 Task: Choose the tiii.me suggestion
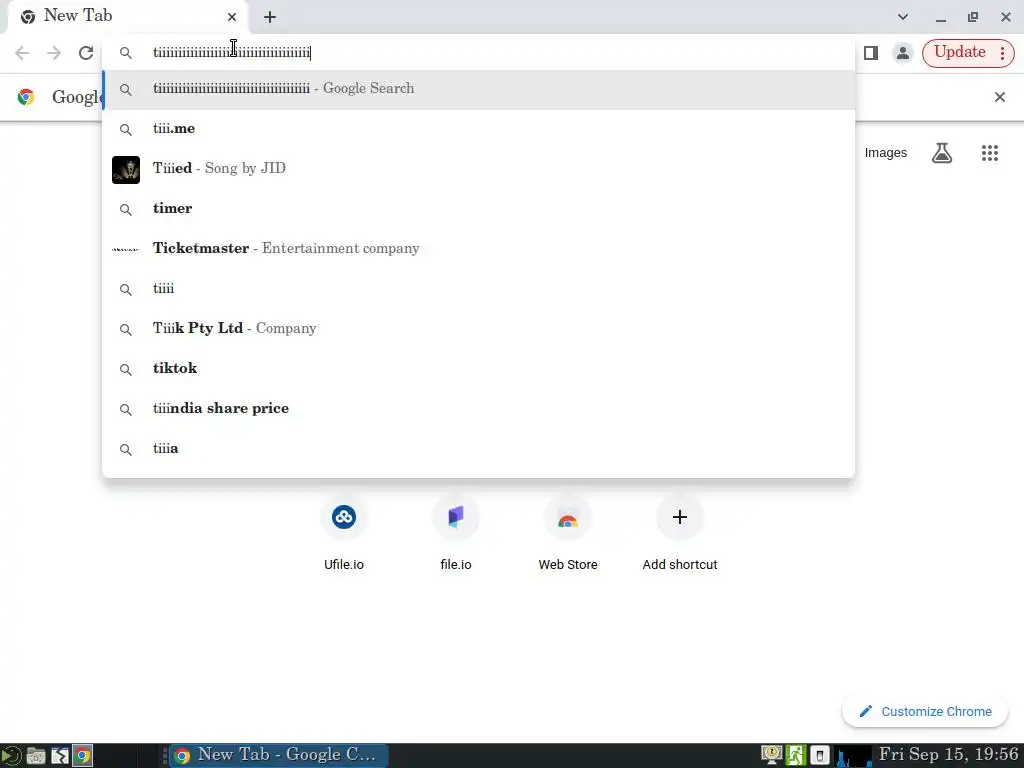[x=479, y=129]
